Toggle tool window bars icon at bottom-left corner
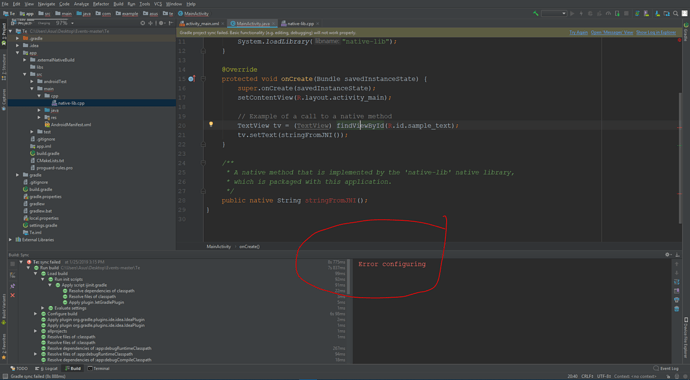 click(x=4, y=376)
